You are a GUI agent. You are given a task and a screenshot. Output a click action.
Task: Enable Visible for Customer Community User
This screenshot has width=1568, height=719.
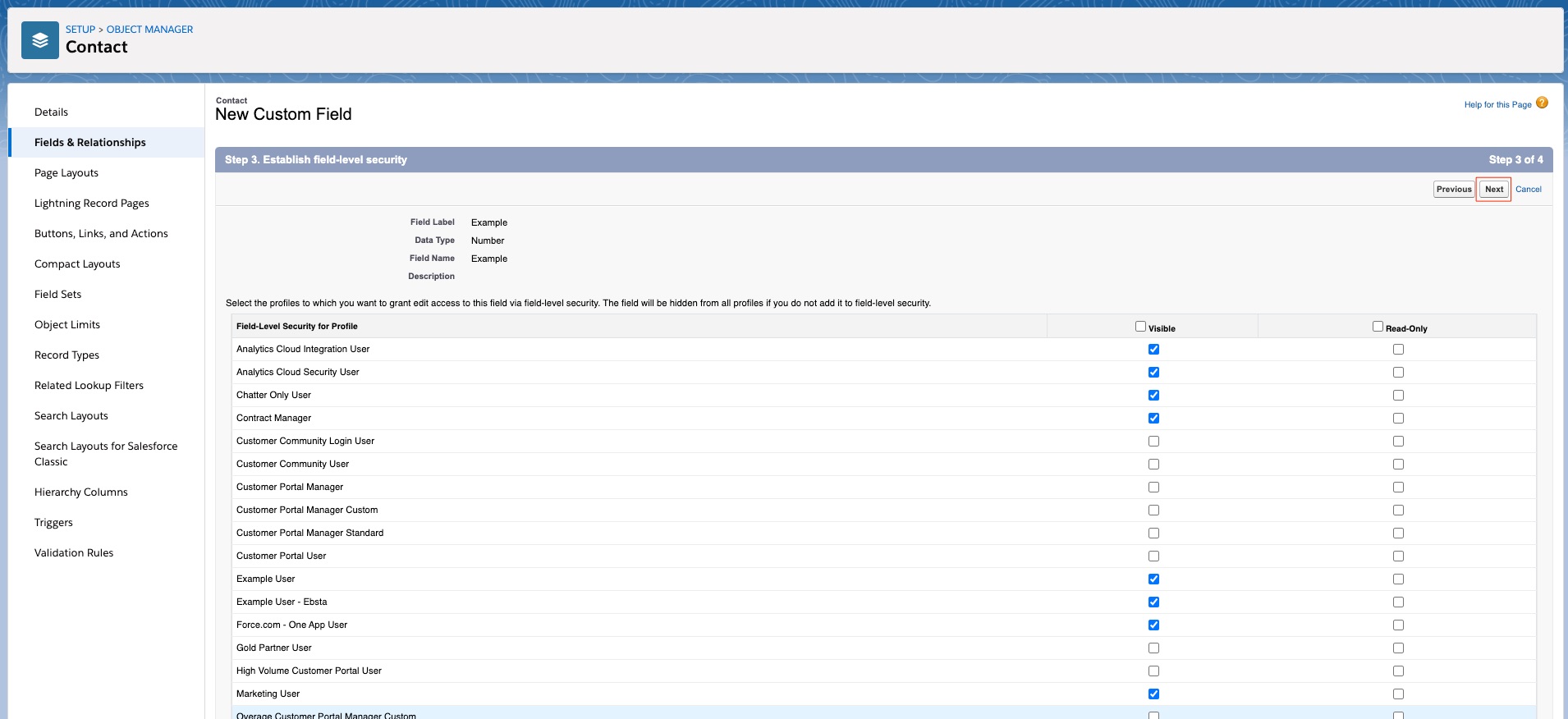[x=1153, y=465]
